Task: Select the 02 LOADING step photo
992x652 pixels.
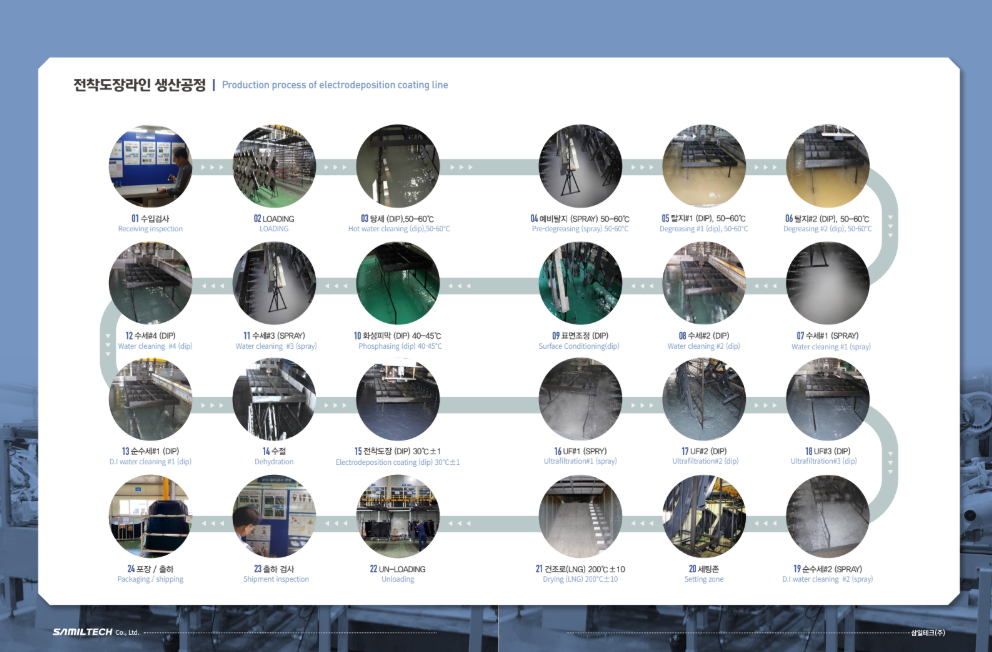Action: coord(274,166)
